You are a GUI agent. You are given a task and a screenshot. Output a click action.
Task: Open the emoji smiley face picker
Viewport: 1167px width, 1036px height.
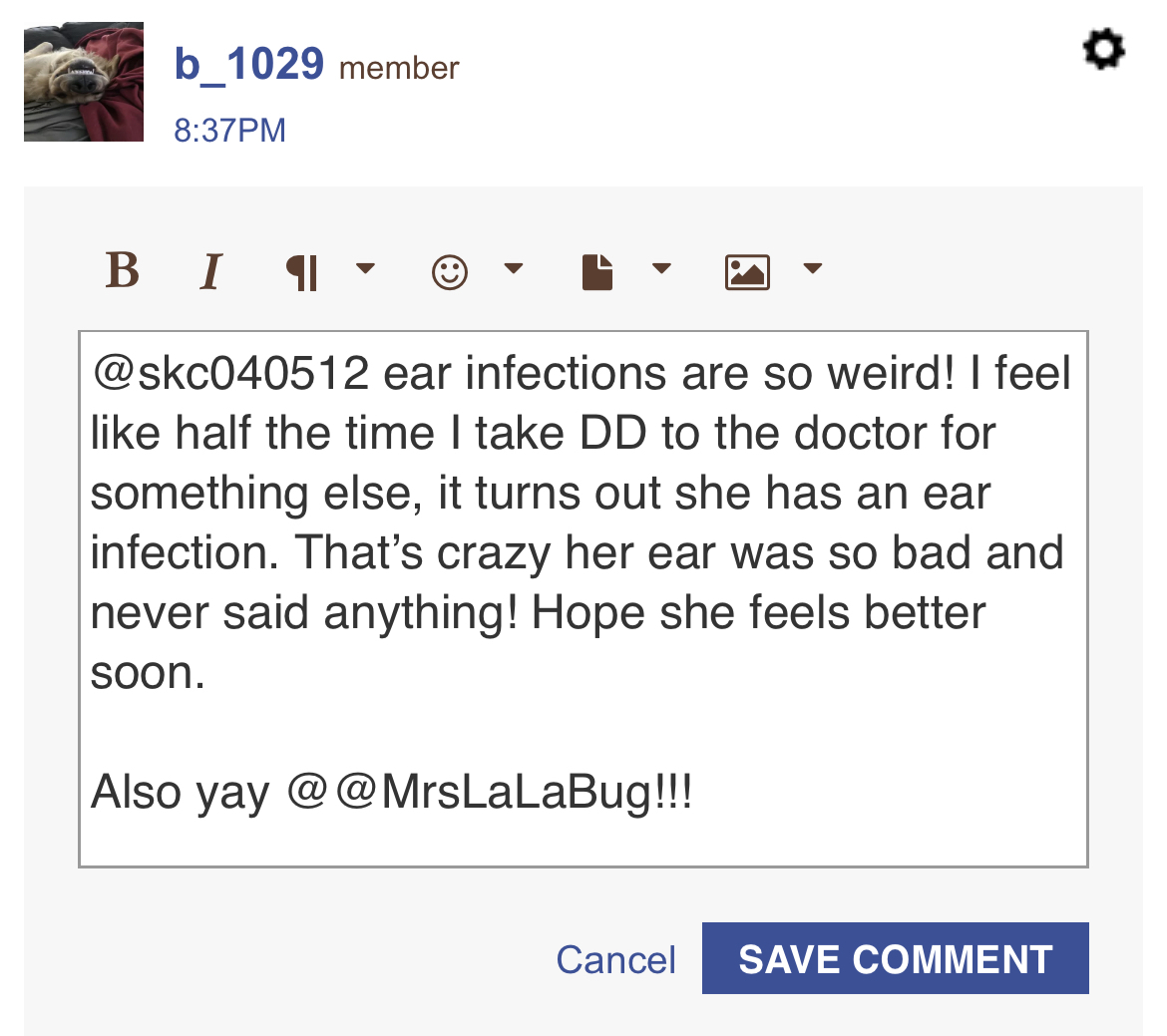point(450,272)
